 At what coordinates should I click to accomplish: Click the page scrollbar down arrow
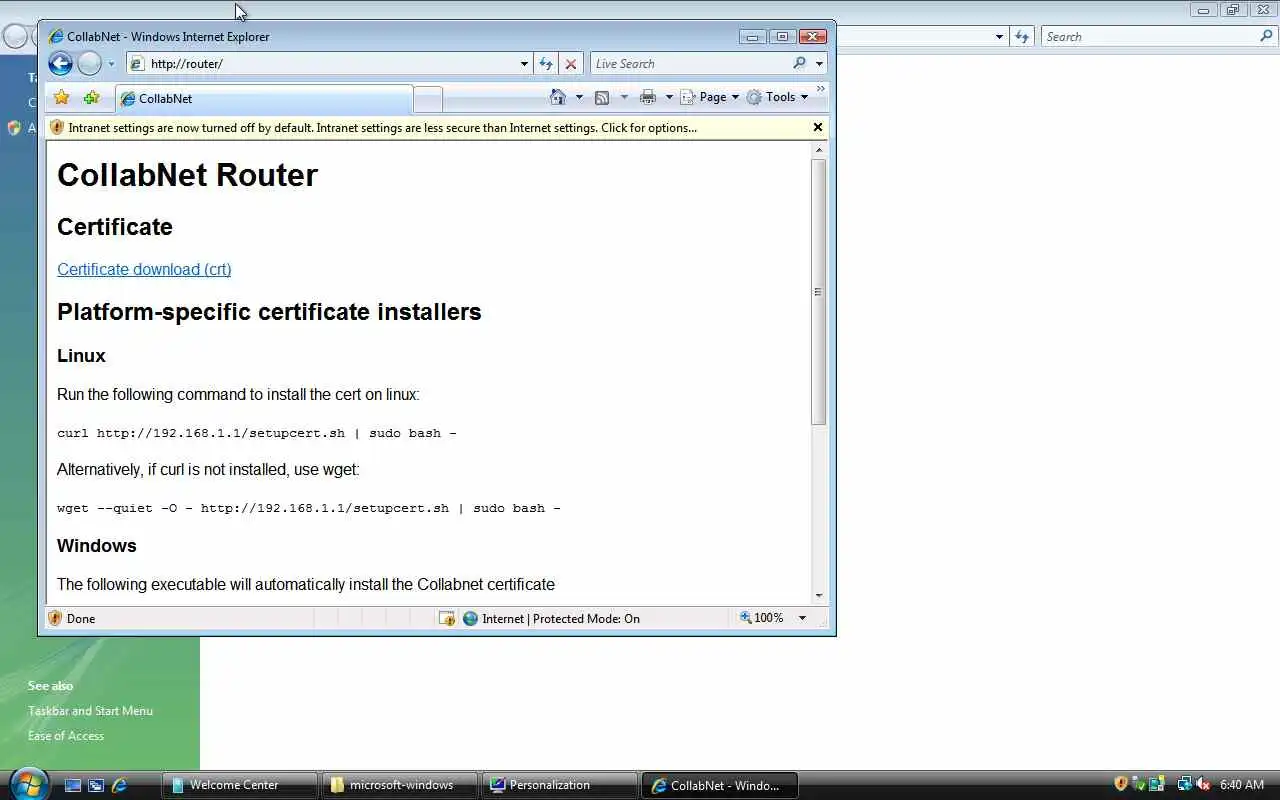[819, 595]
